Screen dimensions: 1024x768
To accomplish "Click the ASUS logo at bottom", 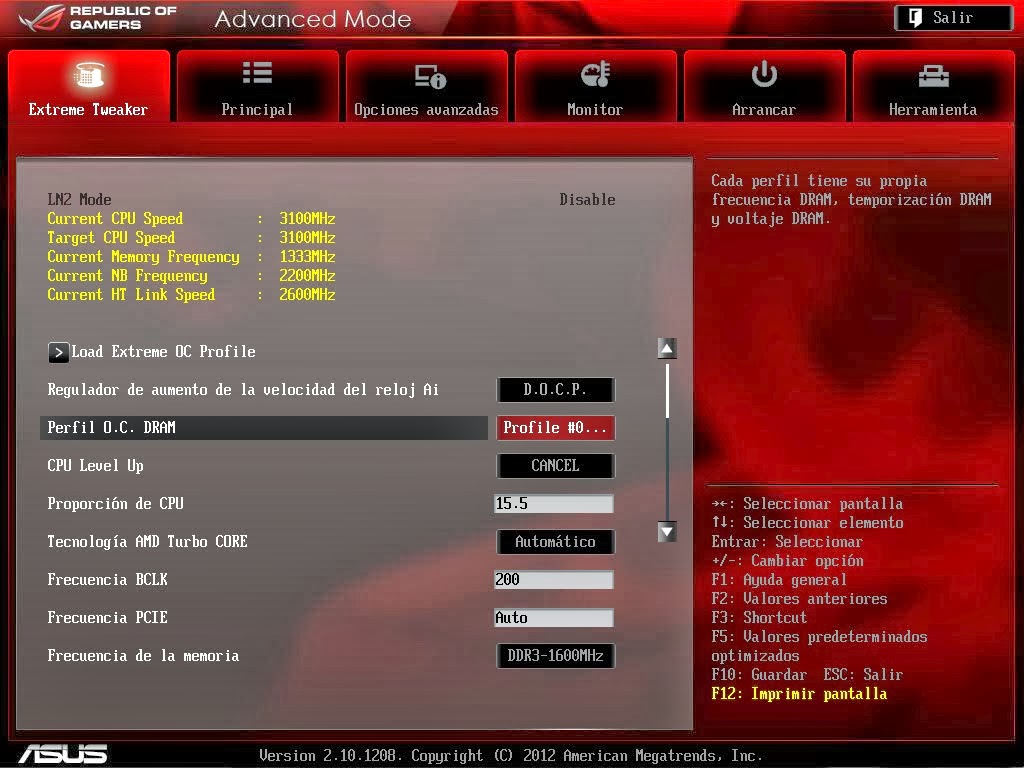I will click(x=63, y=754).
